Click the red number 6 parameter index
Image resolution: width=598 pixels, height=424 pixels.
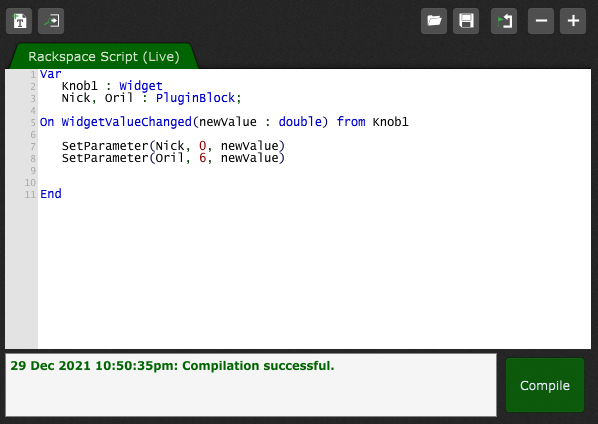pos(202,158)
